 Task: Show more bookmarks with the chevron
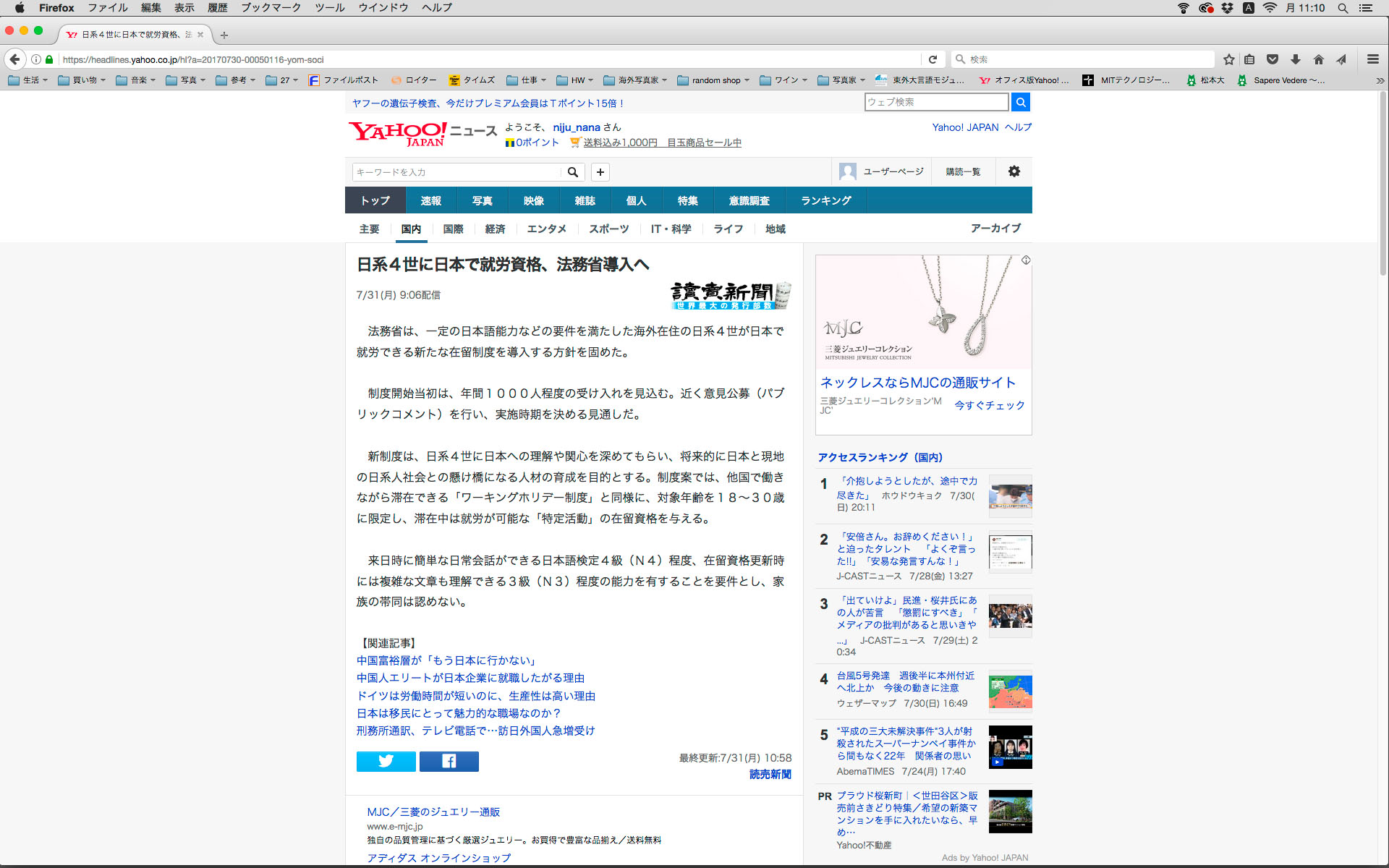(1380, 80)
